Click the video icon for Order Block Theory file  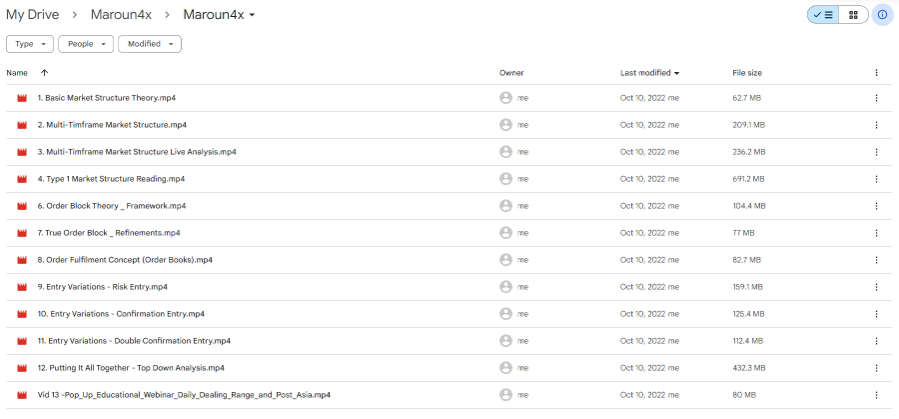pos(22,206)
